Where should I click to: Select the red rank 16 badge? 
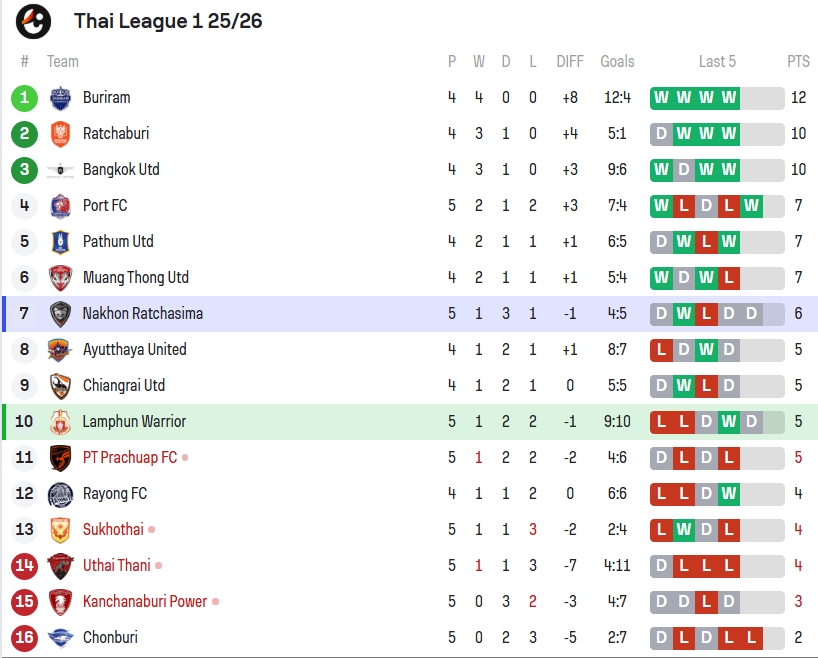25,638
